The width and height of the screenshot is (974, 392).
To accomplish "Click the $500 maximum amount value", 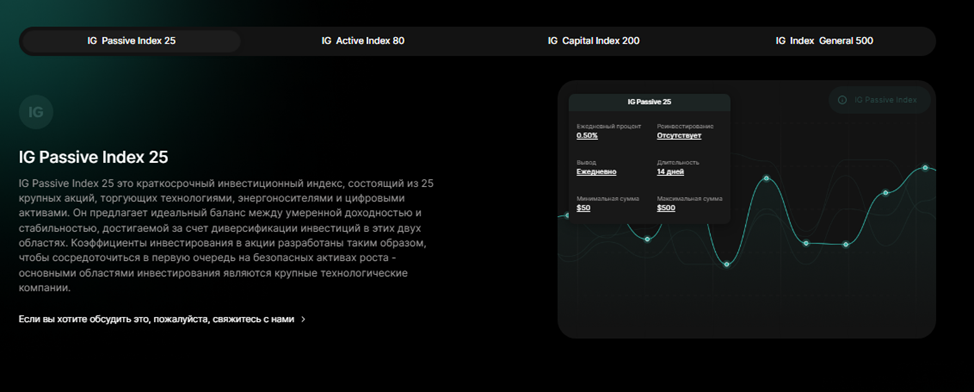I will click(x=666, y=208).
